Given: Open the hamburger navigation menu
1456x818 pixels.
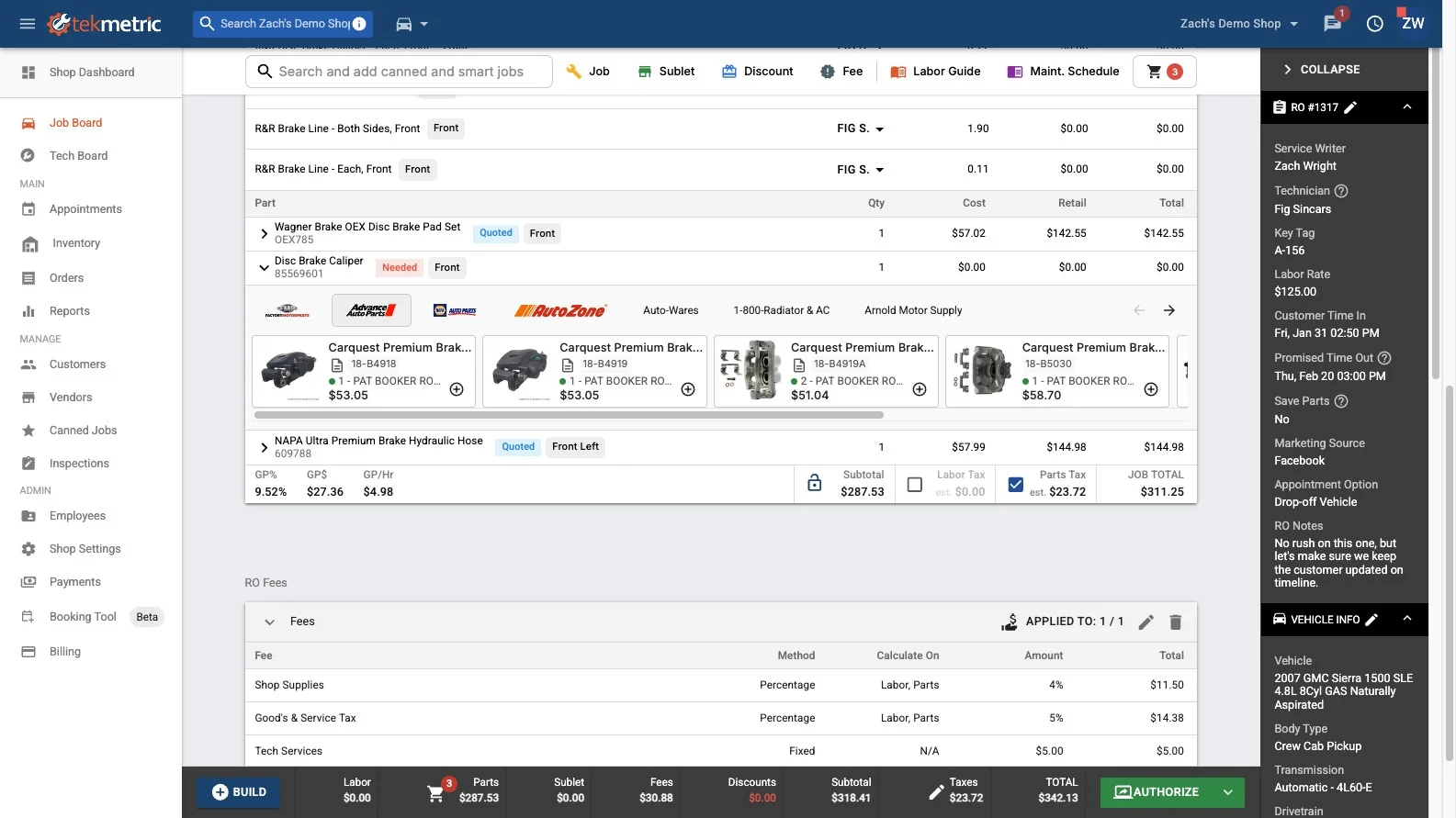Looking at the screenshot, I should [28, 24].
